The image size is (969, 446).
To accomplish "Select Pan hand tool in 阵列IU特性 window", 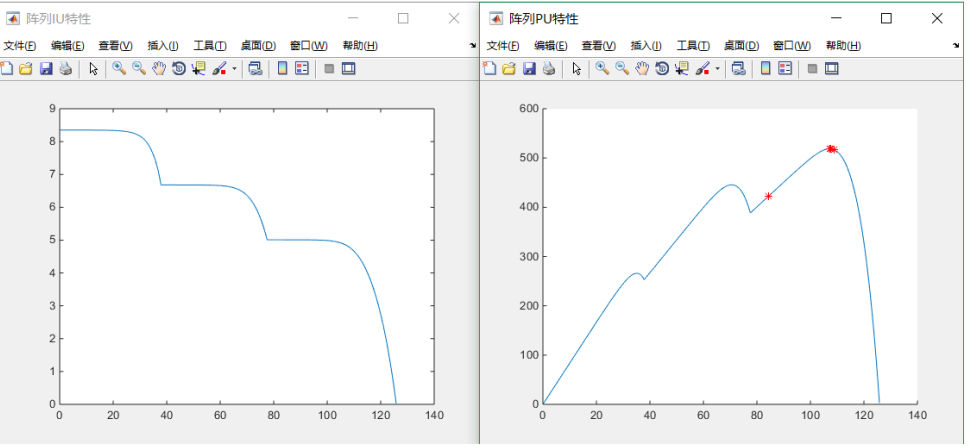I will [159, 69].
